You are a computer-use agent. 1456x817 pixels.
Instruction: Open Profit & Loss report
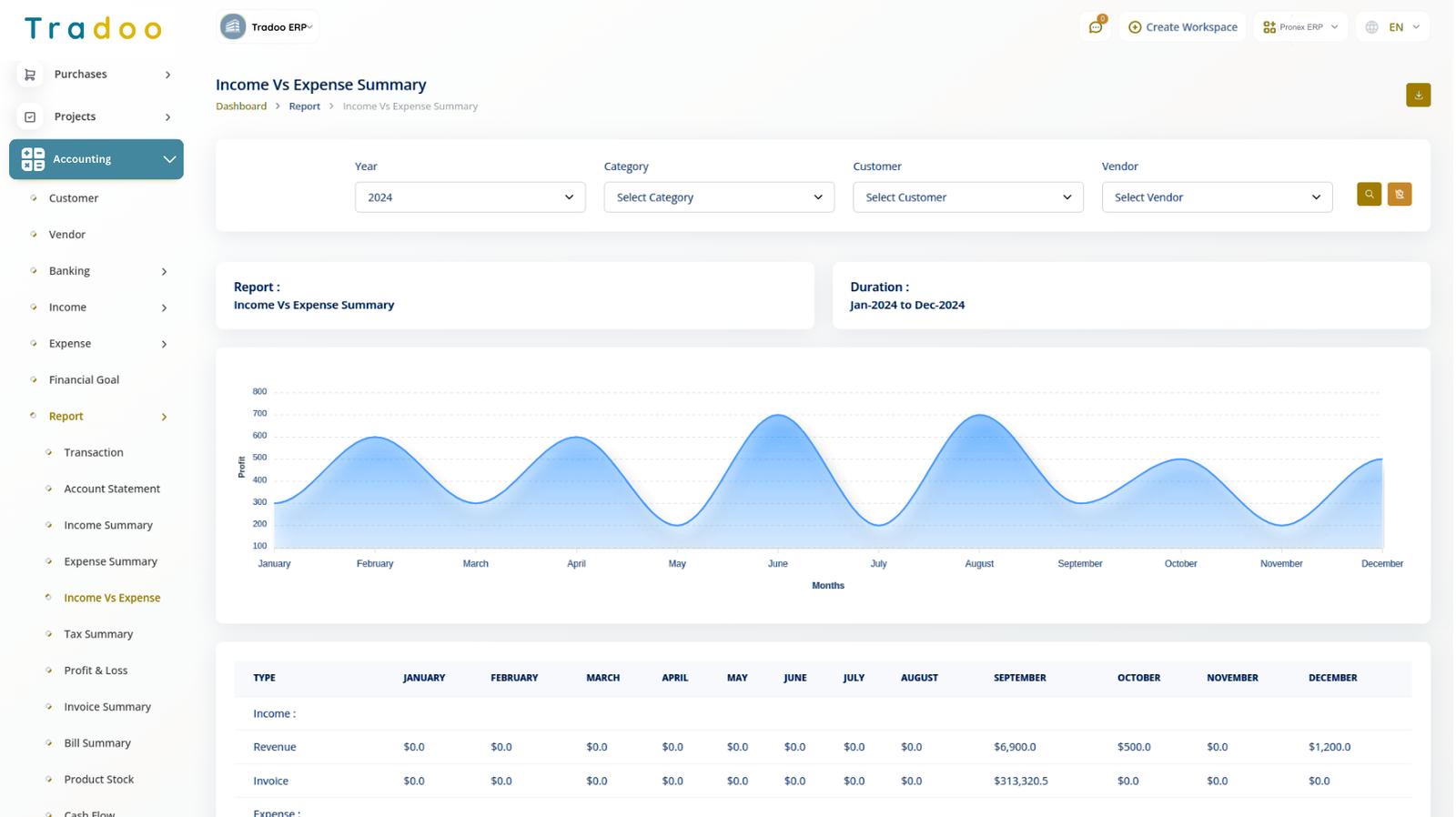(x=96, y=671)
